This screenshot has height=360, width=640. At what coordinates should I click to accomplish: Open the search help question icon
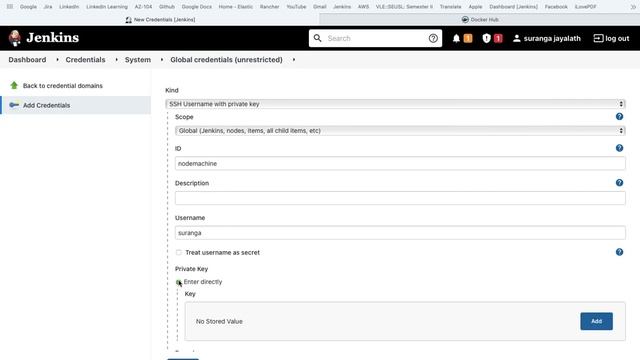pyautogui.click(x=433, y=38)
